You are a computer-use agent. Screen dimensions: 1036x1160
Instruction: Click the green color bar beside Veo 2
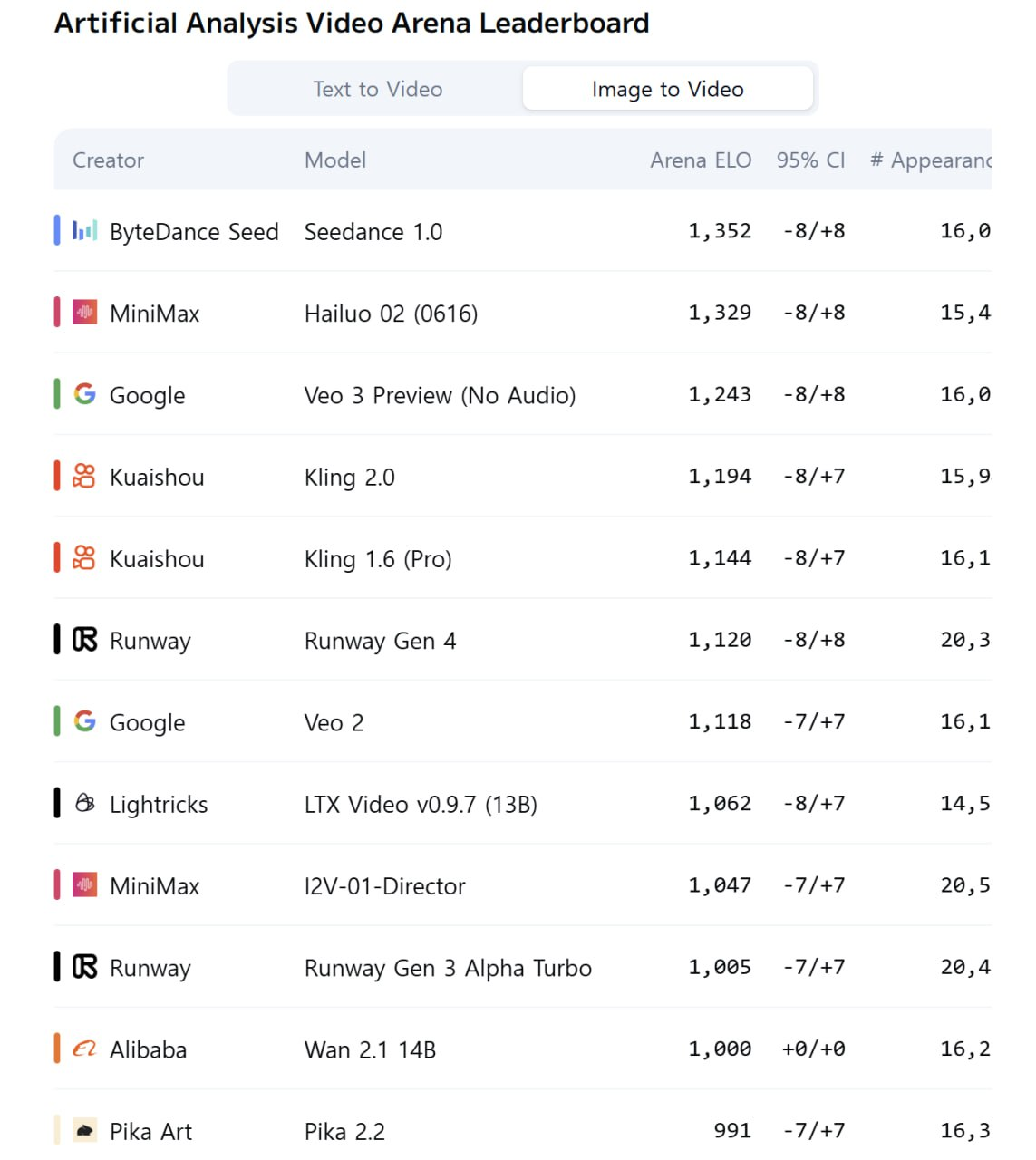57,721
